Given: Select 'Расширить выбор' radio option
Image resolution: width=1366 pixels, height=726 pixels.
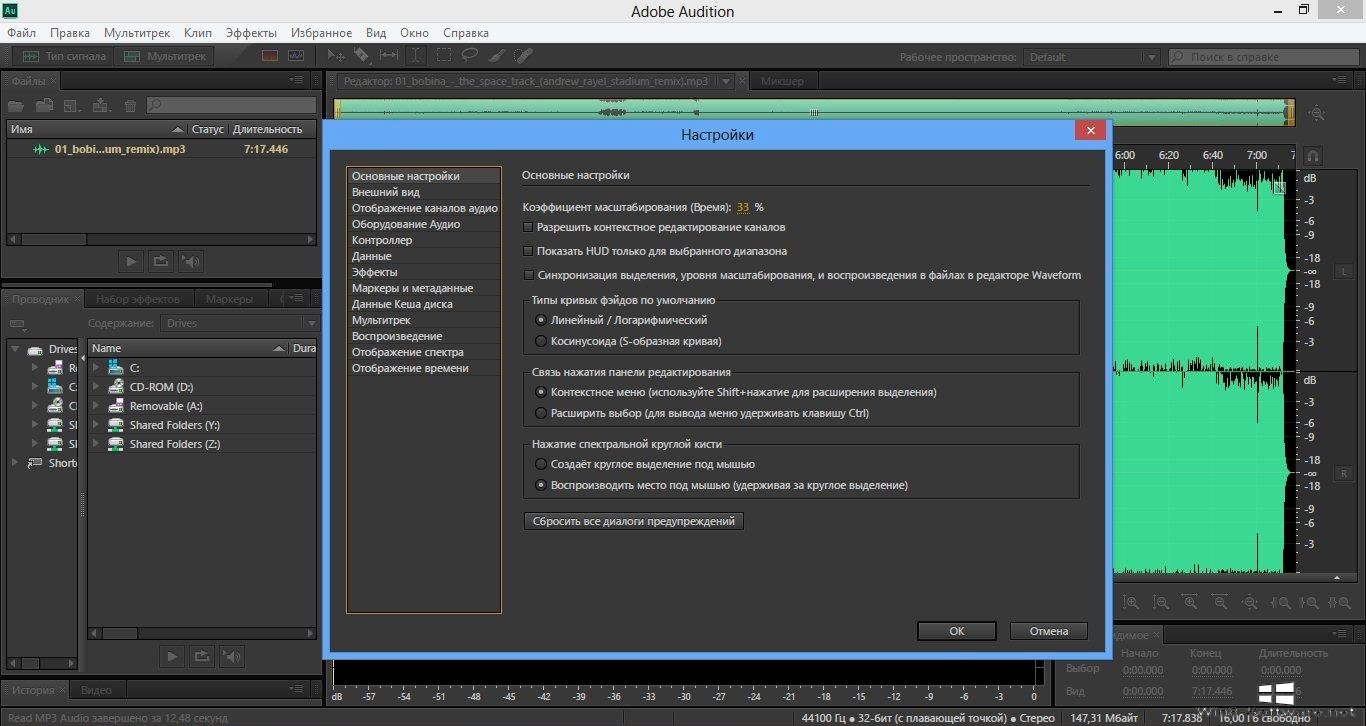Looking at the screenshot, I should point(541,413).
